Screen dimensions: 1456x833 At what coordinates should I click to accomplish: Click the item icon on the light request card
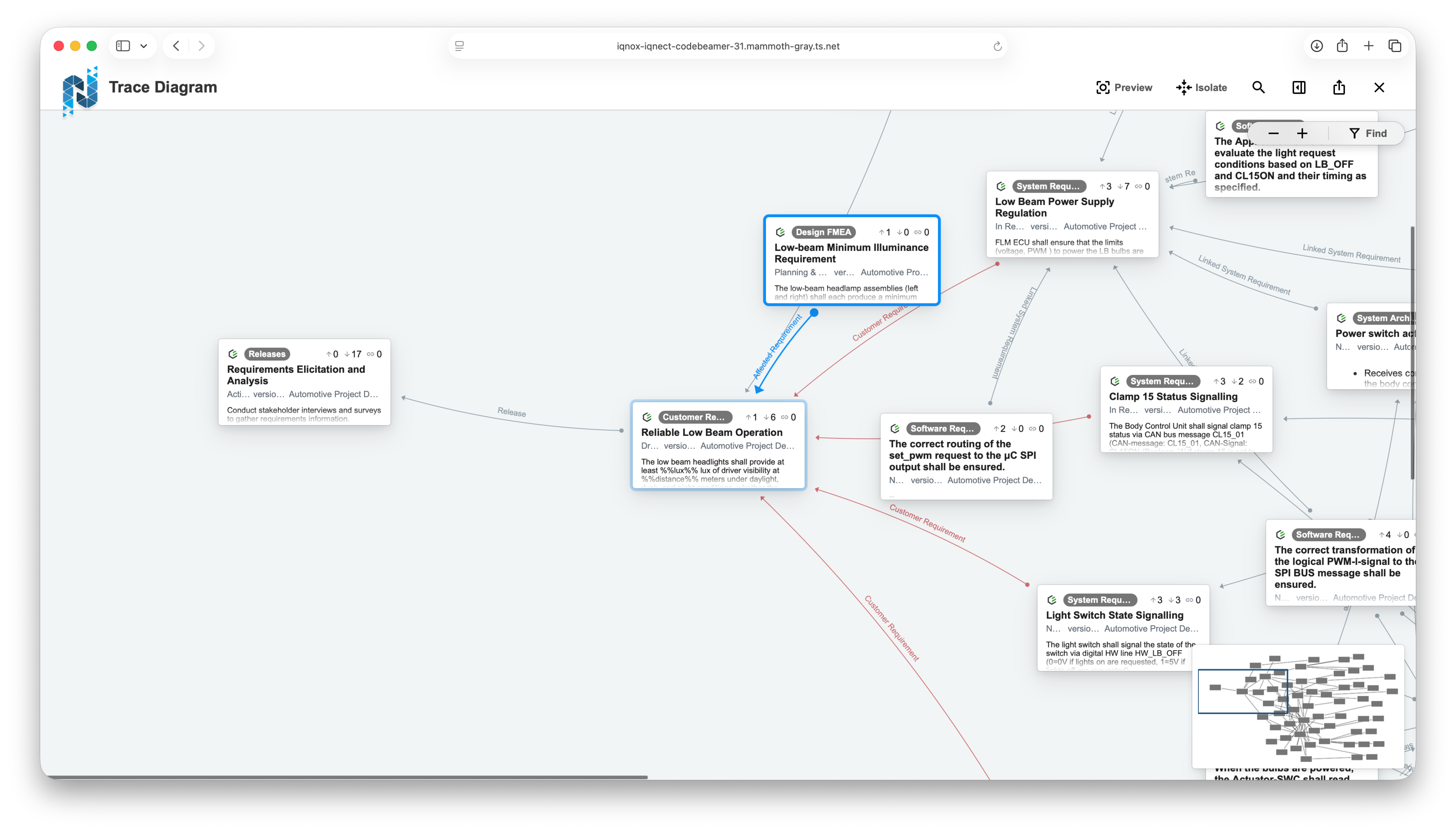[x=1220, y=126]
